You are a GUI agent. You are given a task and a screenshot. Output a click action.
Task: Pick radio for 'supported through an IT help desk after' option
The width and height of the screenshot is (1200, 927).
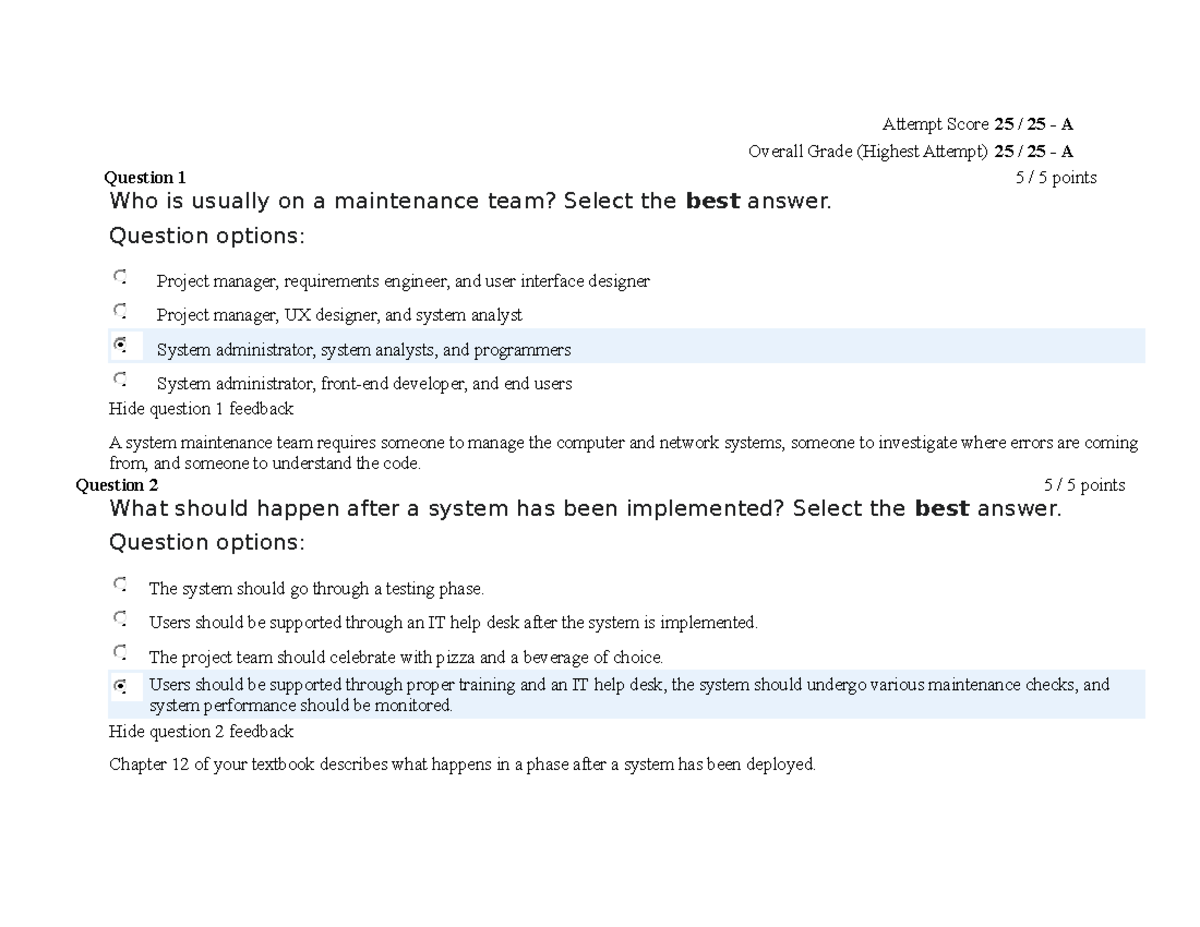pyautogui.click(x=120, y=618)
